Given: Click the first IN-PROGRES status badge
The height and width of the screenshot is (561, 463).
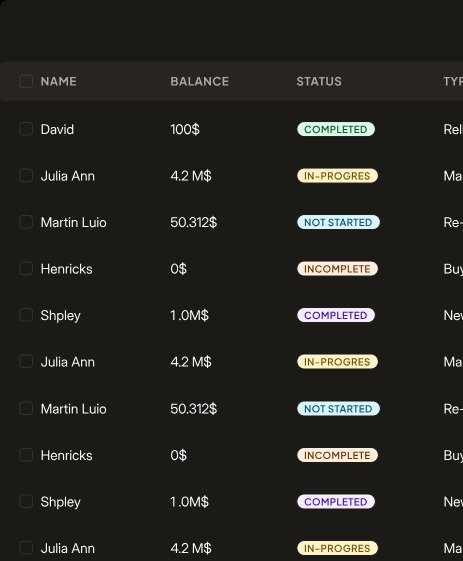Looking at the screenshot, I should (x=337, y=176).
